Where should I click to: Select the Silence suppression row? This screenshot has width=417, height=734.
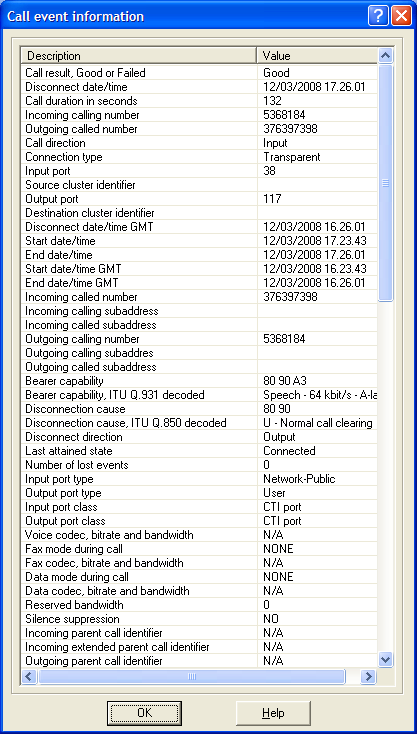click(199, 619)
